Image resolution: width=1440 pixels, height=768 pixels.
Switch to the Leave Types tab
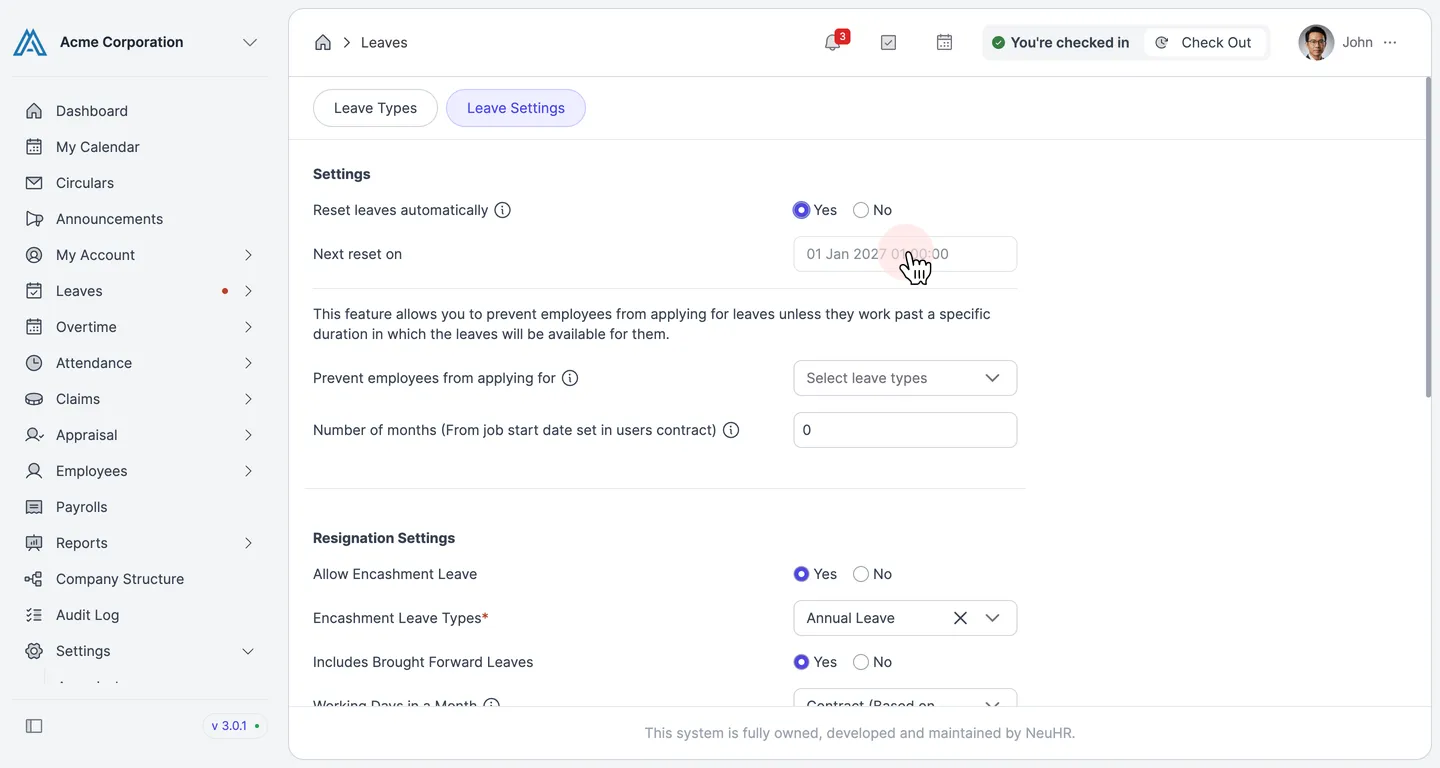coord(375,108)
